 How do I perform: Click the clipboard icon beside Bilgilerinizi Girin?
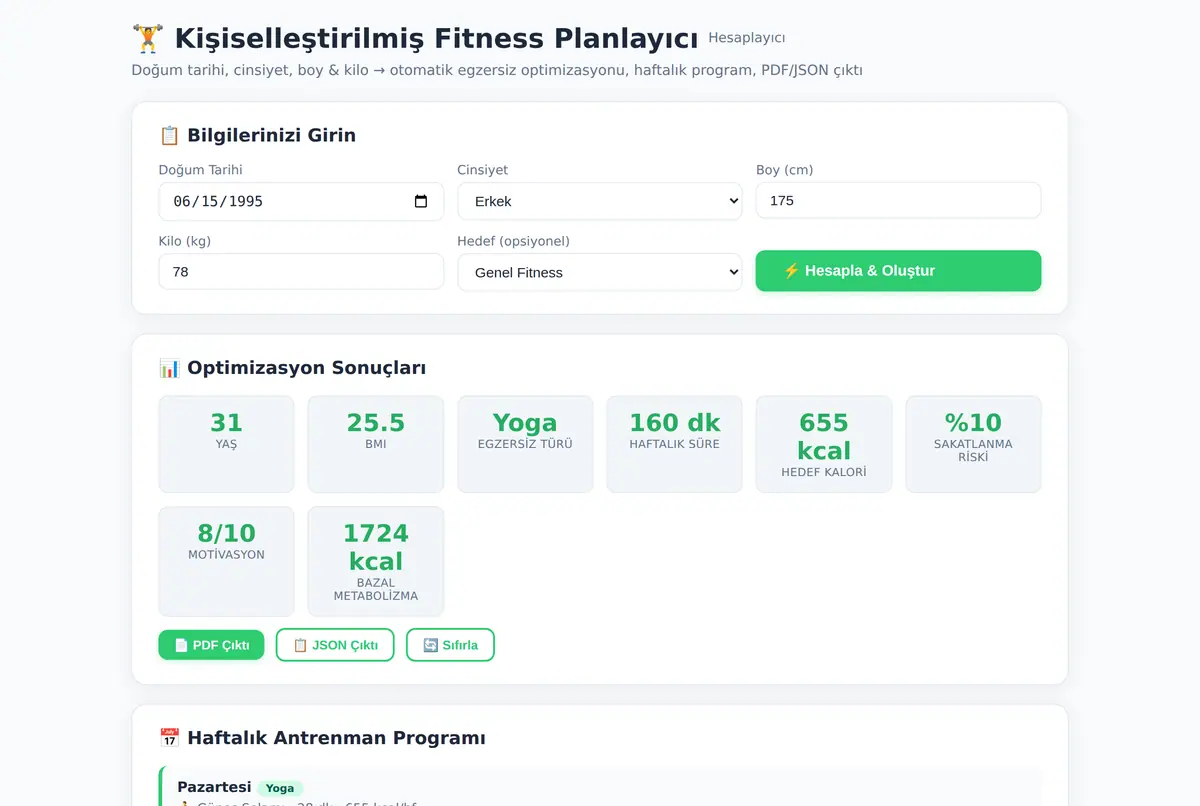coord(169,135)
